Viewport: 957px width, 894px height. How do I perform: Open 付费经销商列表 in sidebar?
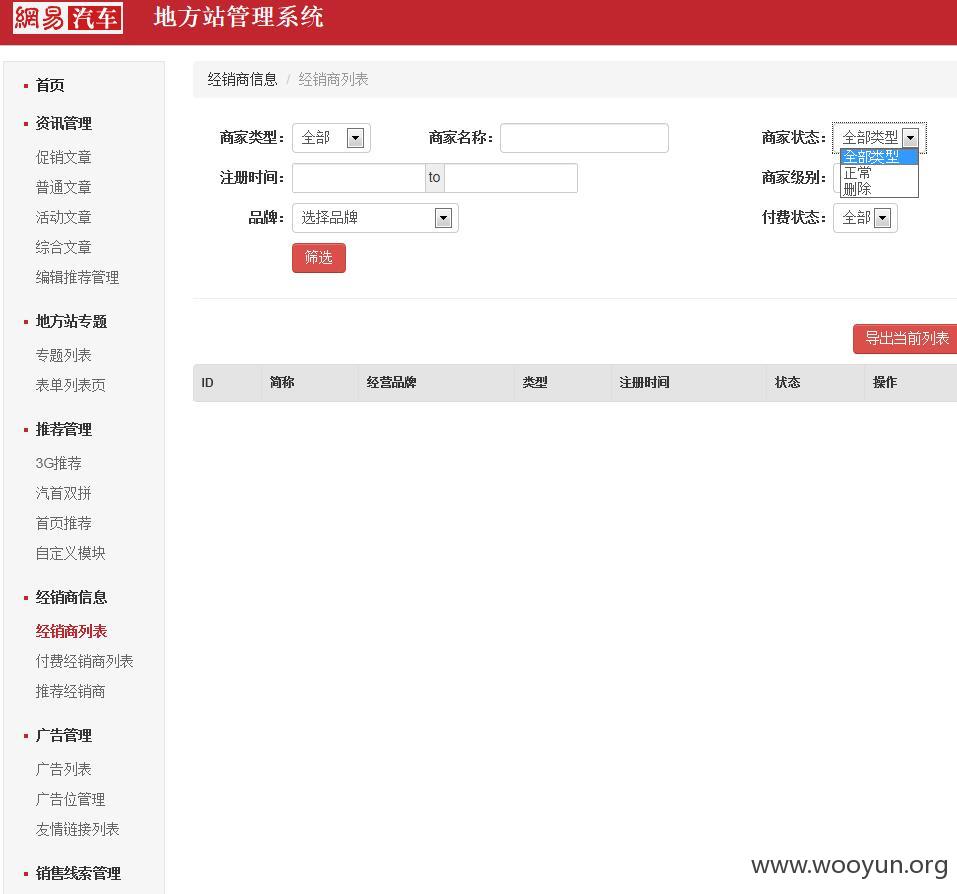pyautogui.click(x=84, y=661)
